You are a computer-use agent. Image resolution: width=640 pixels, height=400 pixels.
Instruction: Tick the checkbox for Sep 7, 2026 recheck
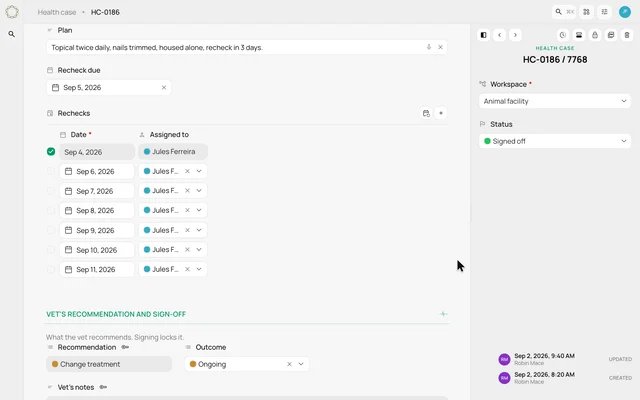51,191
